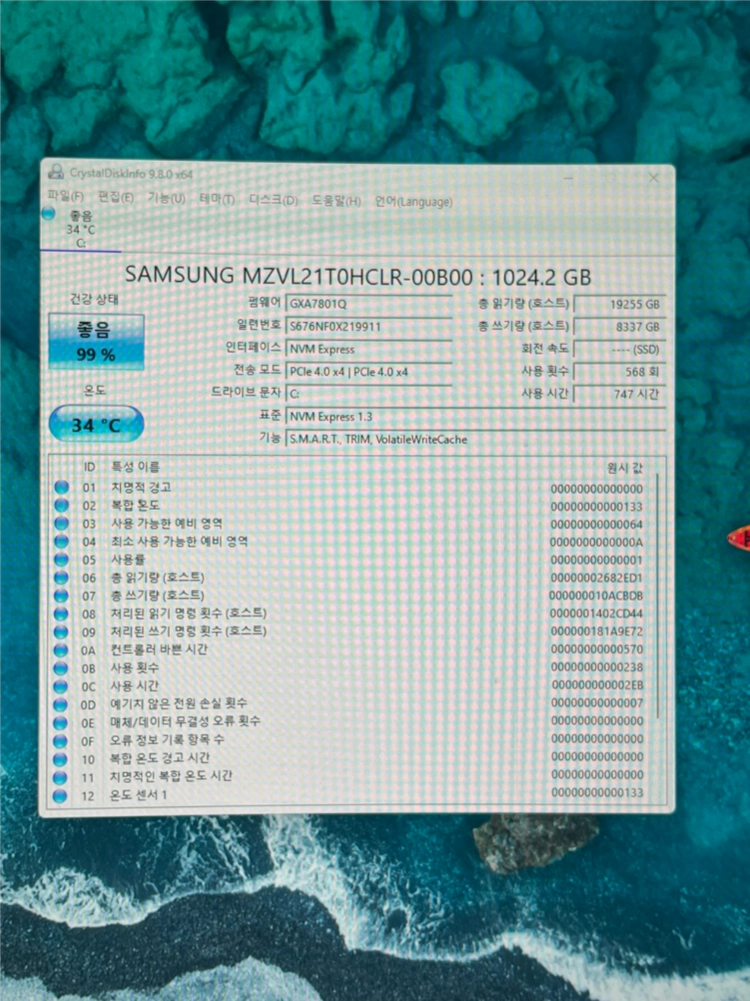Click status orb for 05 사용률
This screenshot has height=1001, width=750.
tap(61, 559)
